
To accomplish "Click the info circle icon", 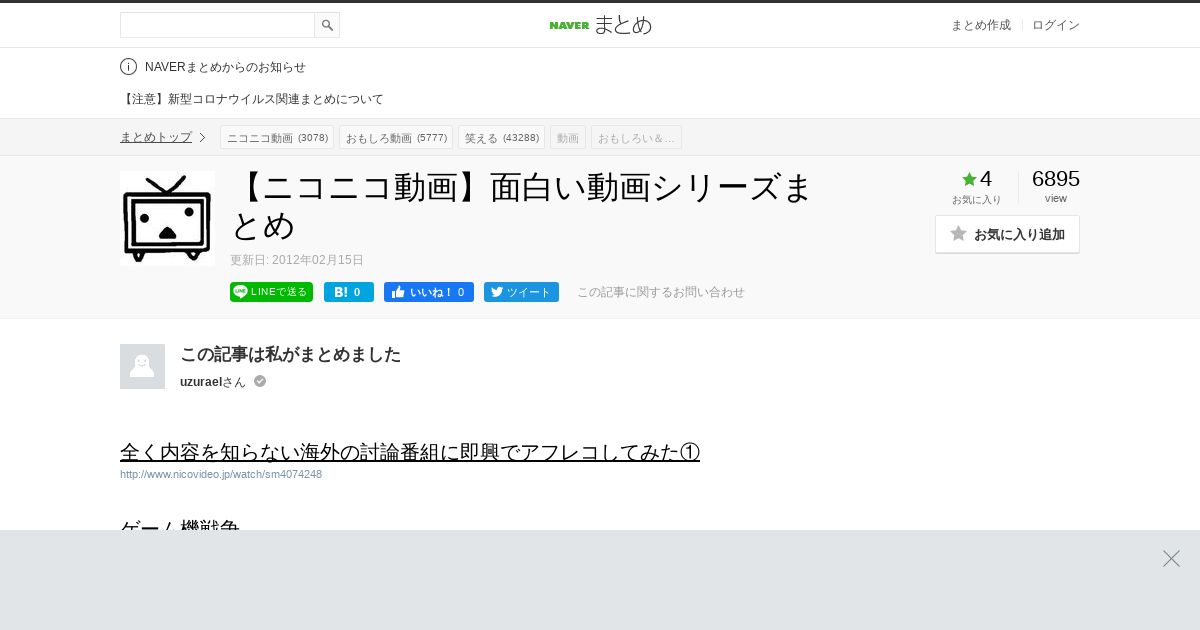I will pyautogui.click(x=128, y=67).
